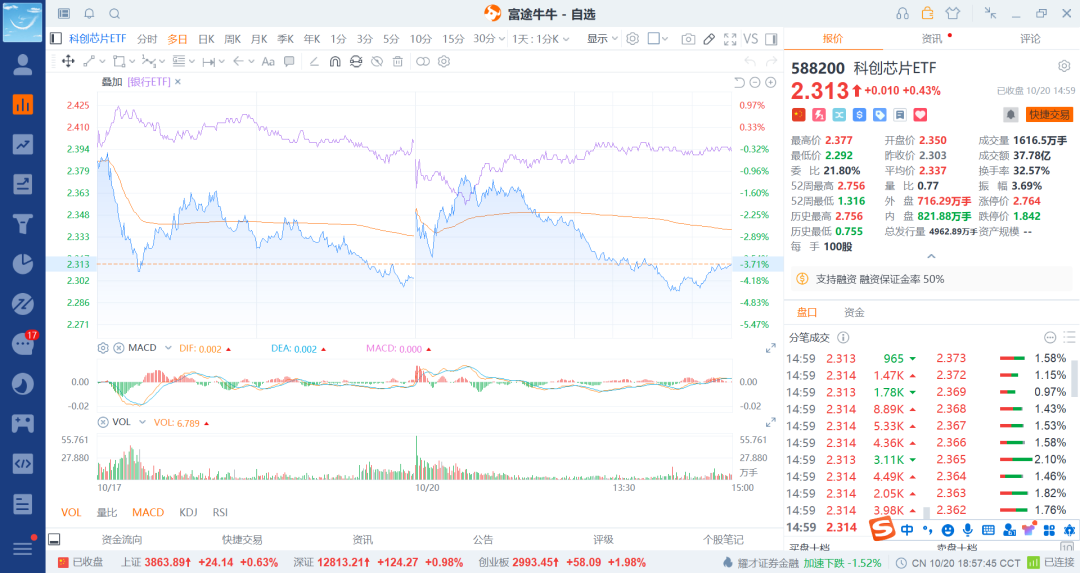Open 公告 at bottom bar
Viewport: 1080px width, 573px height.
483,539
